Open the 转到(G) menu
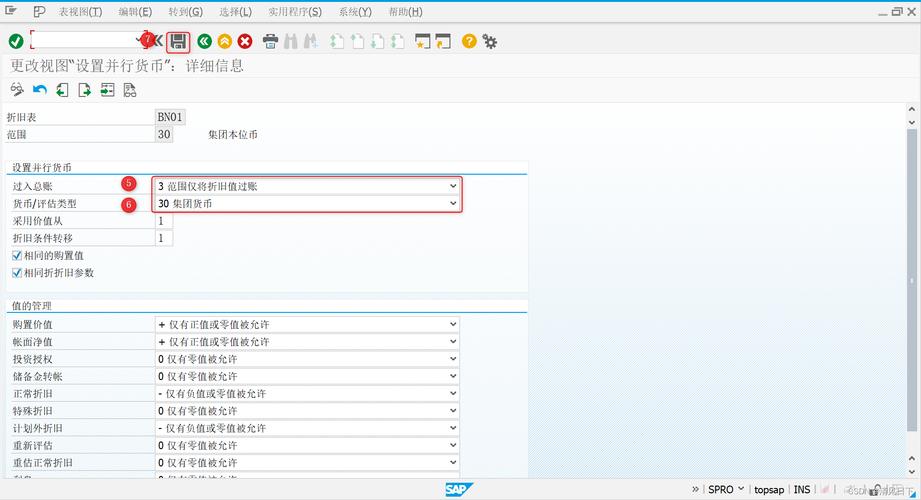Screen dimensions: 921x500 click(186, 12)
